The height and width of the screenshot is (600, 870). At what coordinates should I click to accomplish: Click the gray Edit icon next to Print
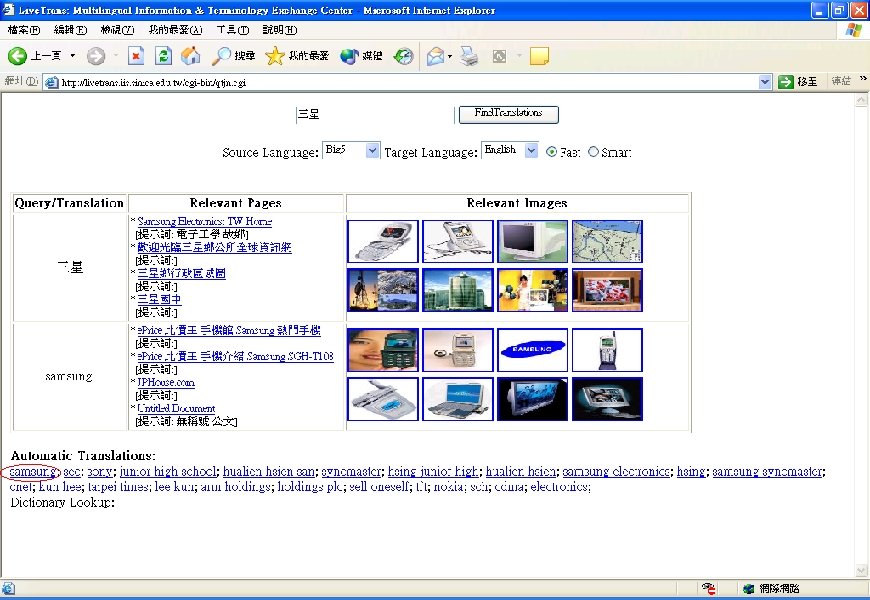[499, 56]
